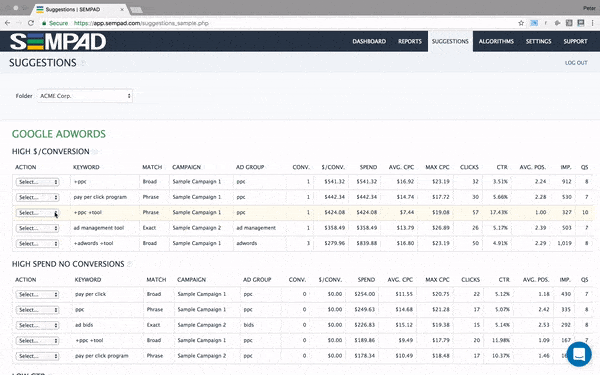Click the Log Out link
This screenshot has width=600, height=375.
pyautogui.click(x=576, y=63)
